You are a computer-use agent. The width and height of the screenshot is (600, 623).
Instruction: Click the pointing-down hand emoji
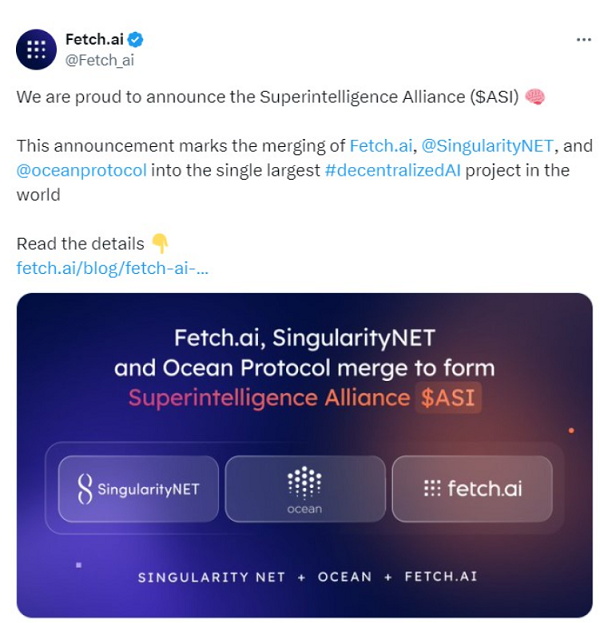(160, 244)
